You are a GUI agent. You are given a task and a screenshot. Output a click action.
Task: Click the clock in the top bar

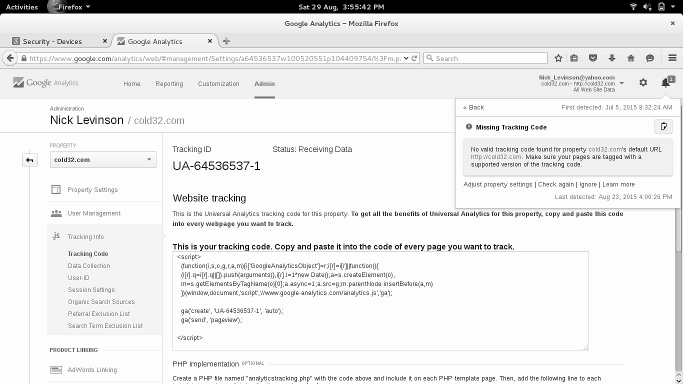click(341, 7)
